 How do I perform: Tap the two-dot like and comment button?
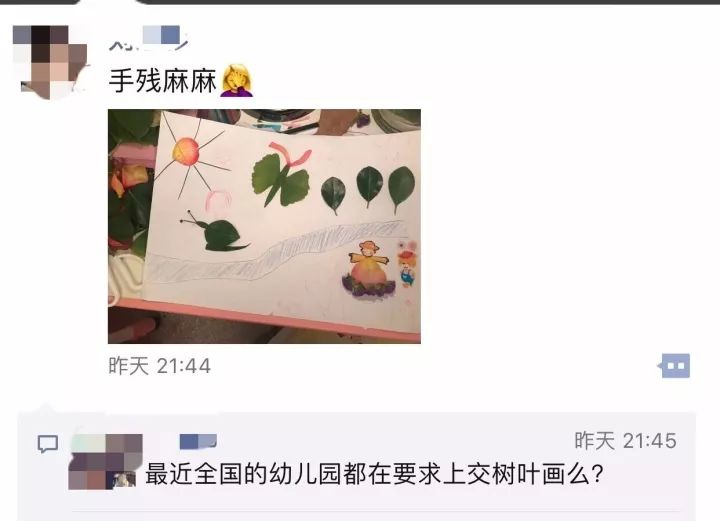(674, 366)
